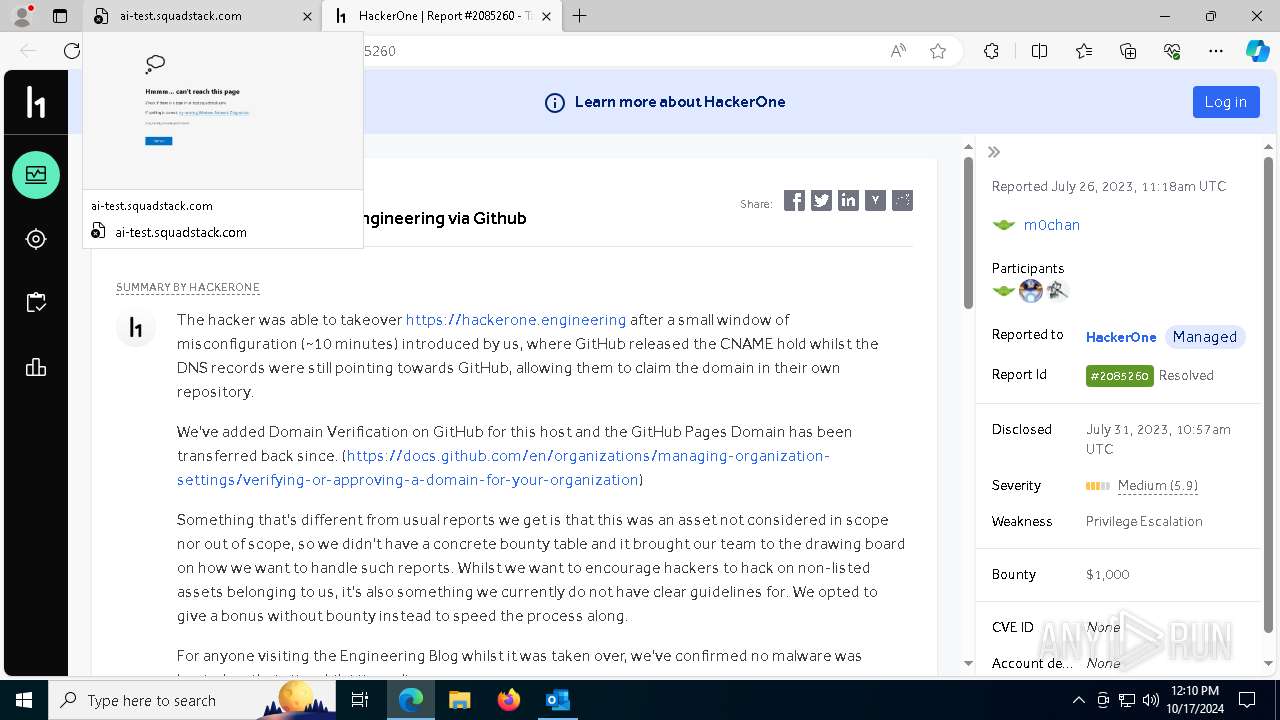Viewport: 1280px width, 720px height.
Task: Click ai-test.squadstack.com entry in tab preview
Action: (x=181, y=232)
